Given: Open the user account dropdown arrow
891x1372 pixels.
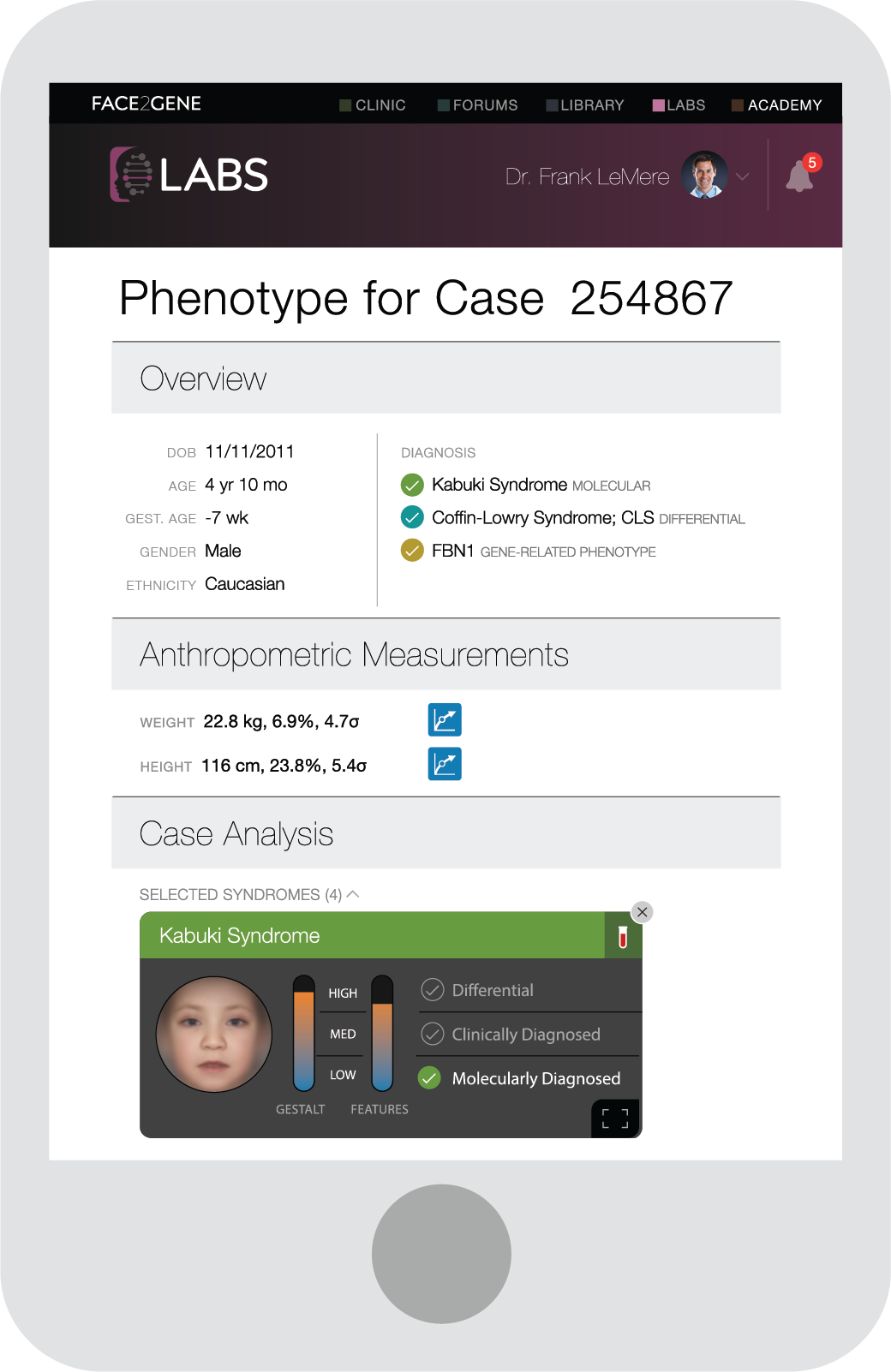Looking at the screenshot, I should (x=742, y=176).
